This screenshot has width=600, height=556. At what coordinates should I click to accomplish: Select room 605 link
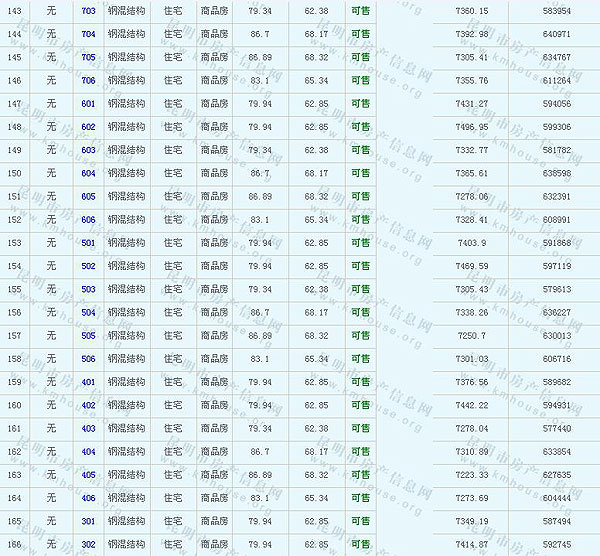pos(88,196)
